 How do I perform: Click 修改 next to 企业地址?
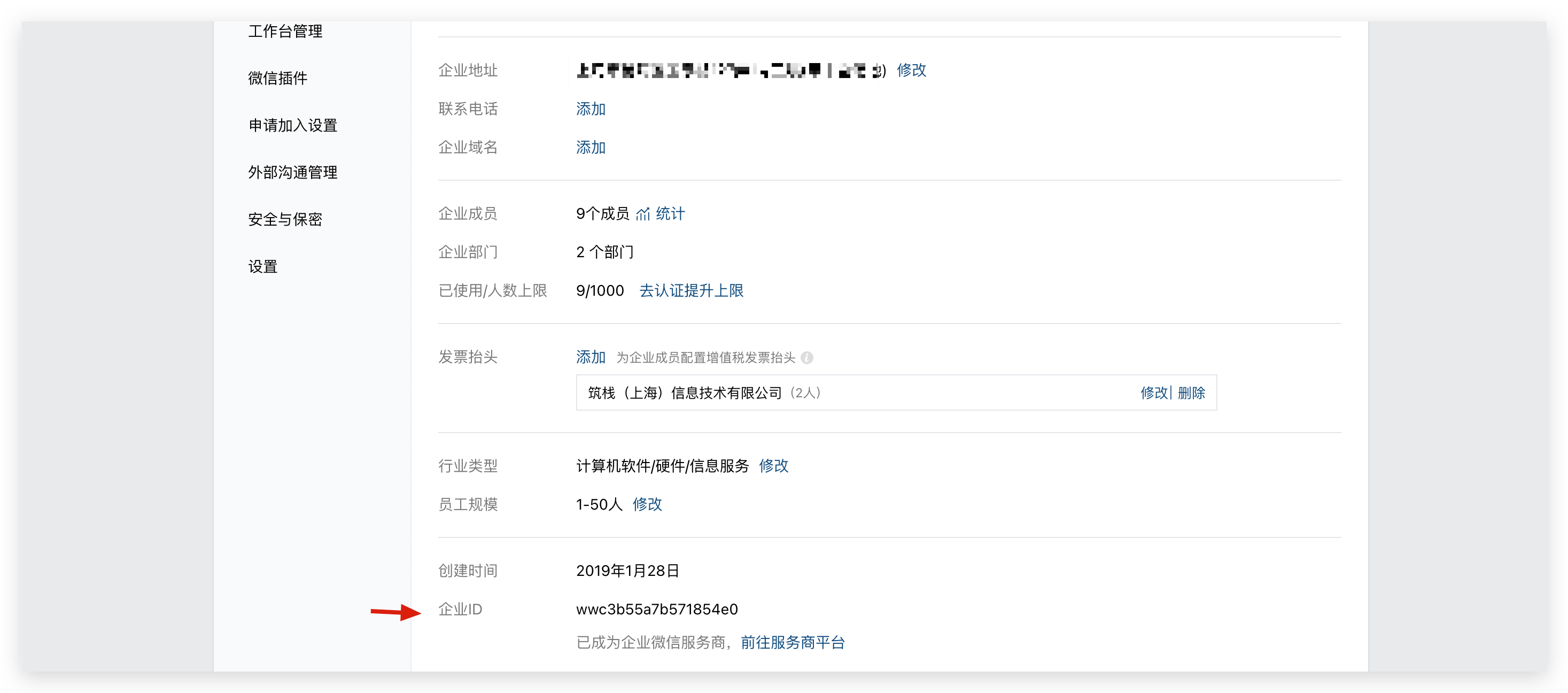click(x=911, y=70)
